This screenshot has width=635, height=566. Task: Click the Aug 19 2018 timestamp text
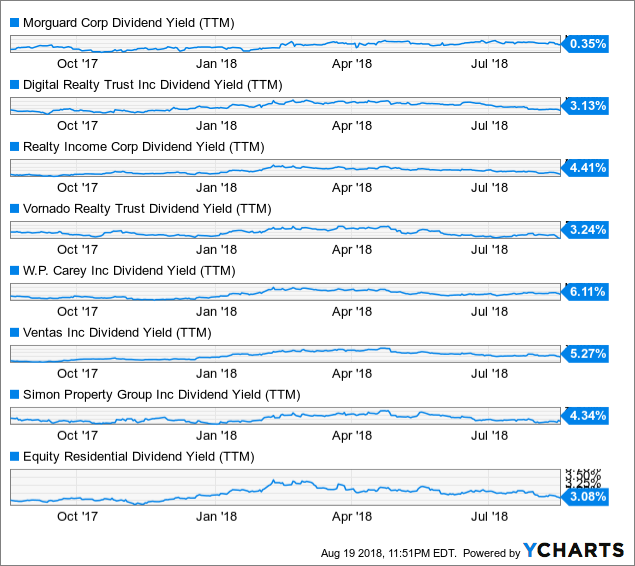389,553
